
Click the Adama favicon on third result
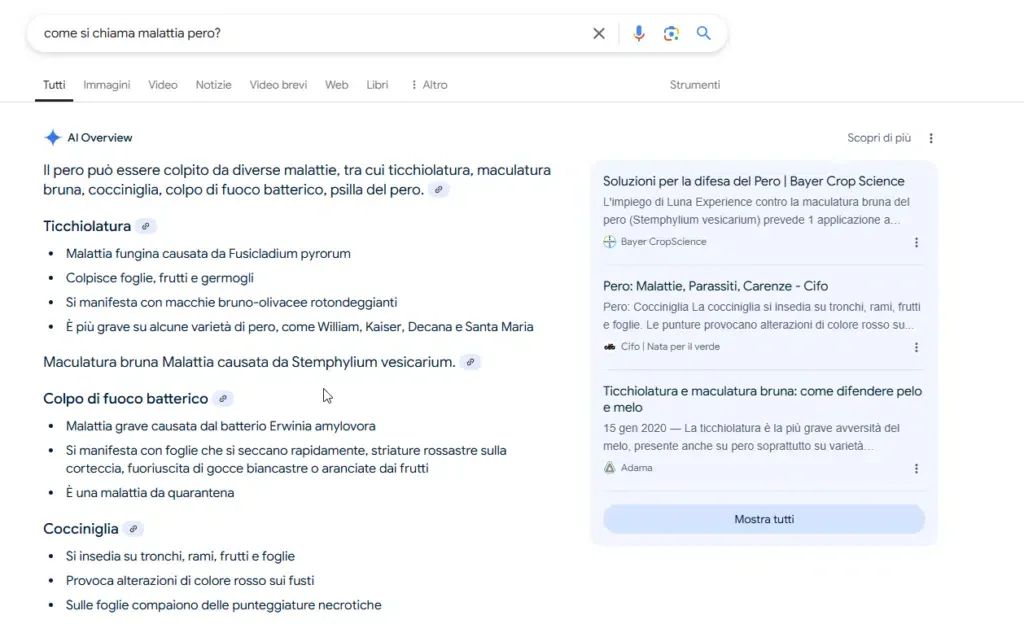click(608, 468)
